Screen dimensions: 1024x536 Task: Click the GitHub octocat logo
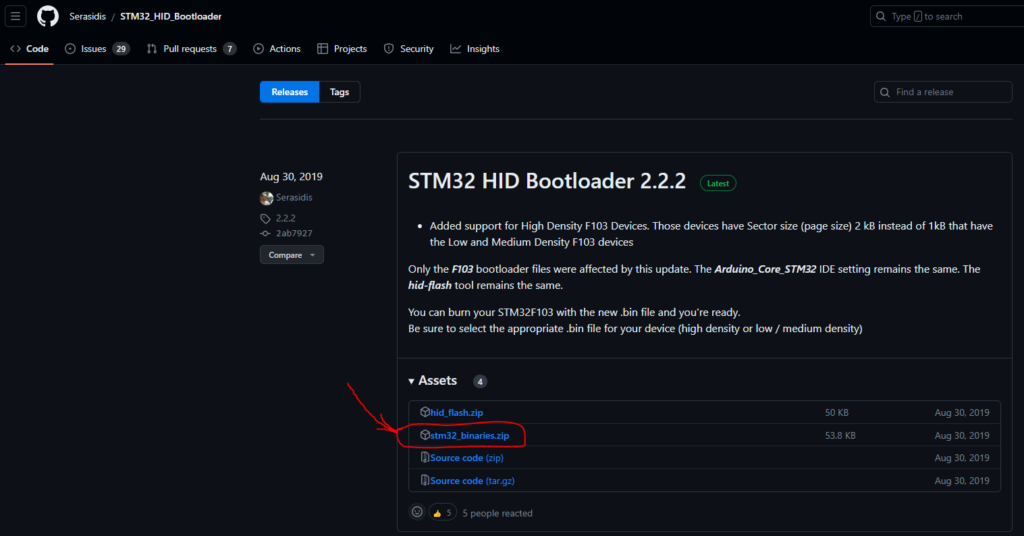(x=48, y=16)
